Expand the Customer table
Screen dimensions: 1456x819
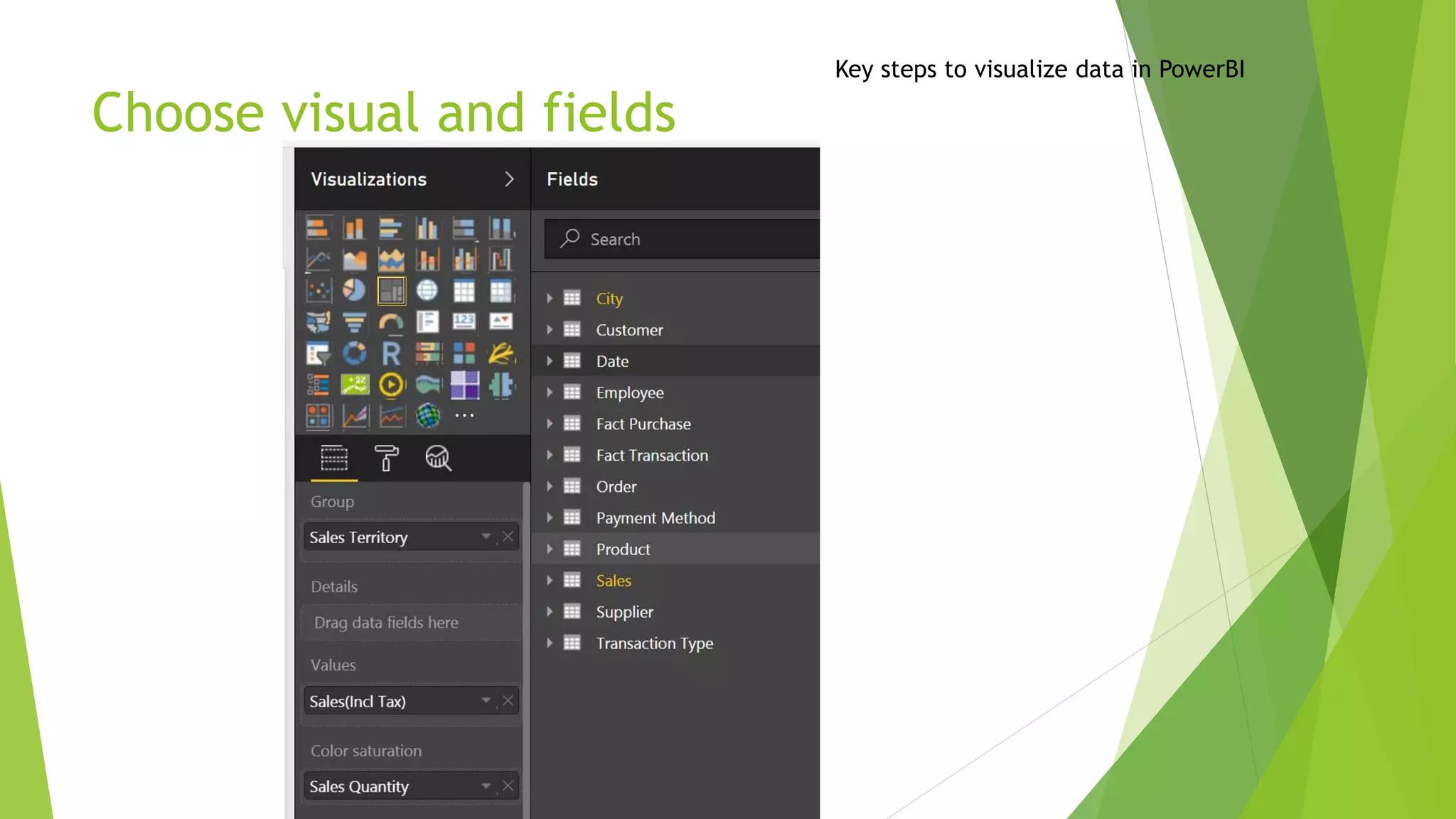(x=550, y=330)
